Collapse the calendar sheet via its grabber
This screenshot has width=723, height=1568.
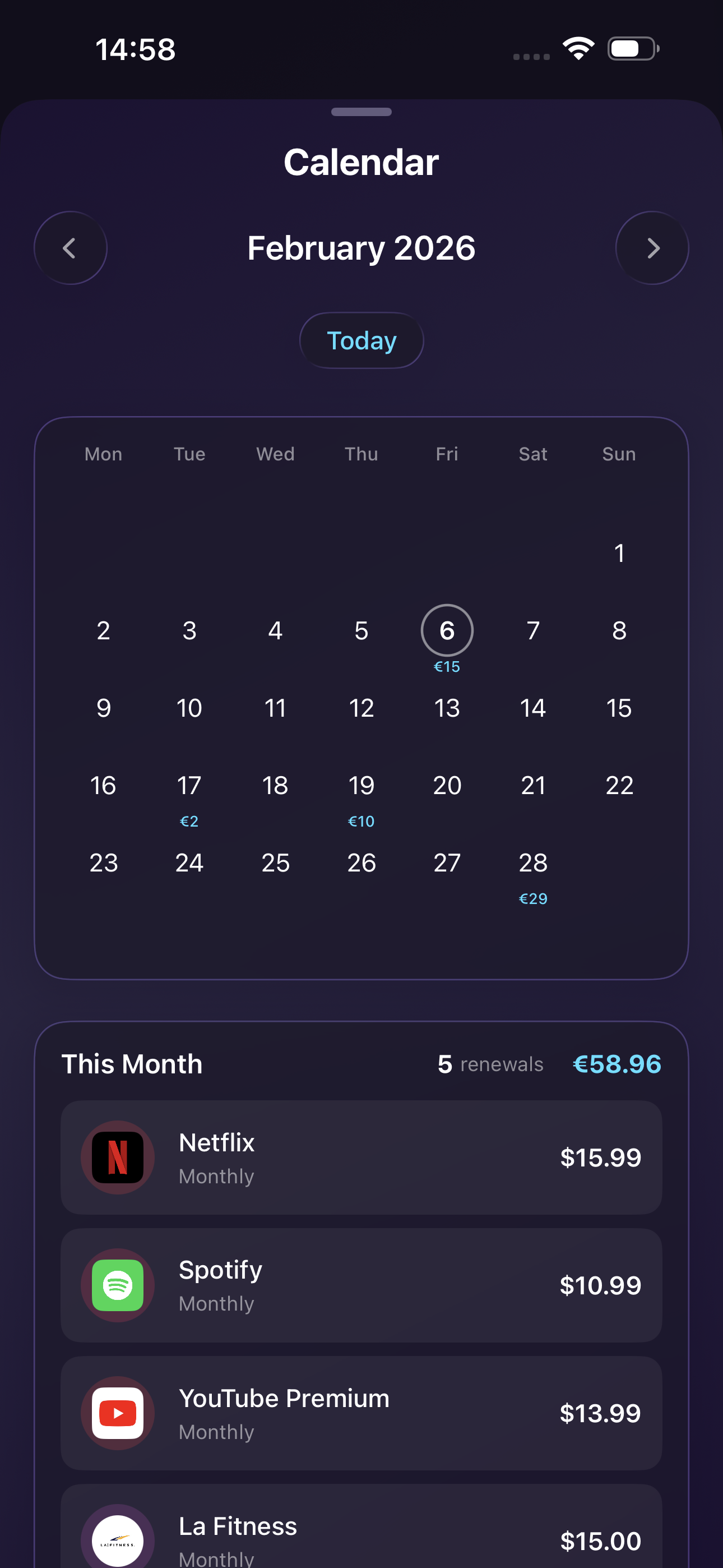point(361,112)
